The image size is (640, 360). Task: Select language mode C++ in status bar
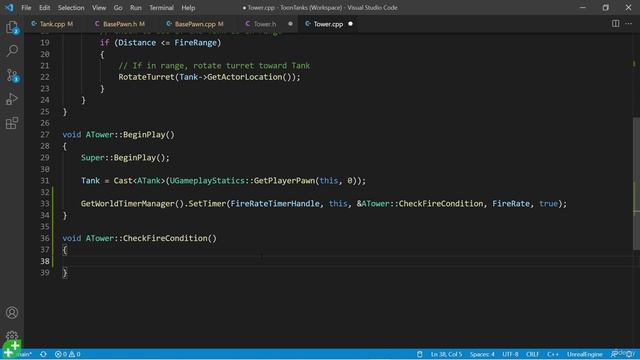tap(553, 354)
